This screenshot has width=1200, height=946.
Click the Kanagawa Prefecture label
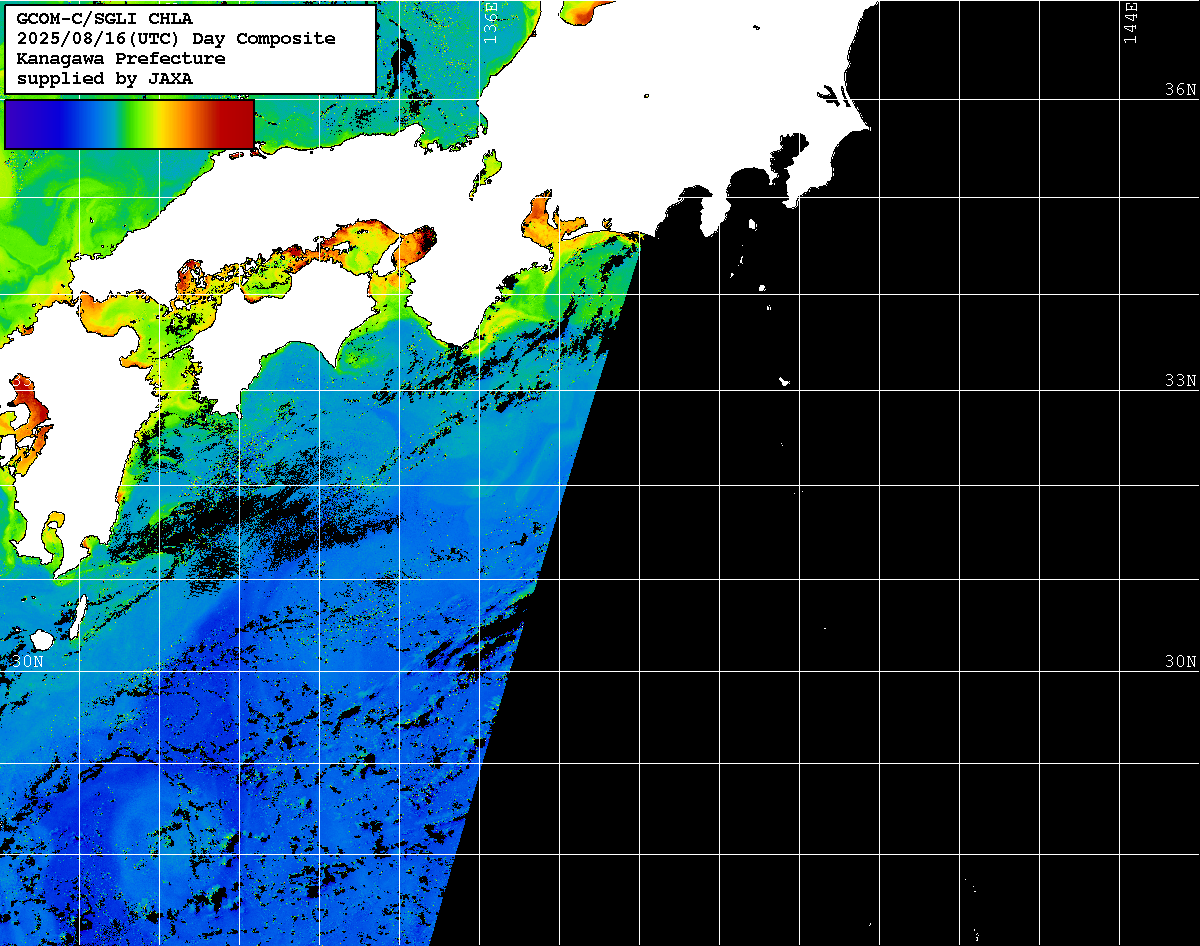120,58
